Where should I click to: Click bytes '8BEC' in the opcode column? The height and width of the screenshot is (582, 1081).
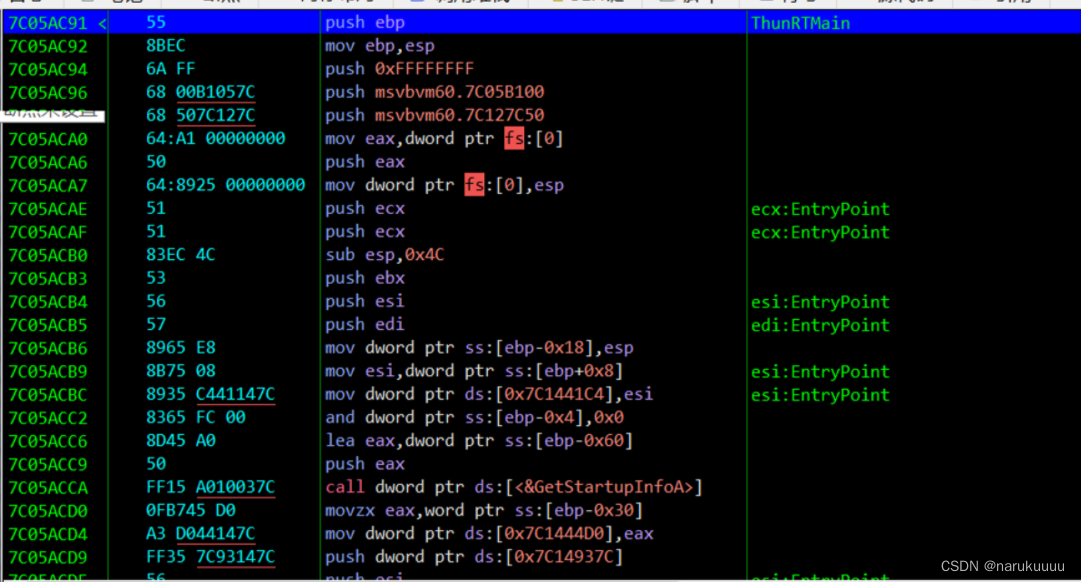[165, 46]
